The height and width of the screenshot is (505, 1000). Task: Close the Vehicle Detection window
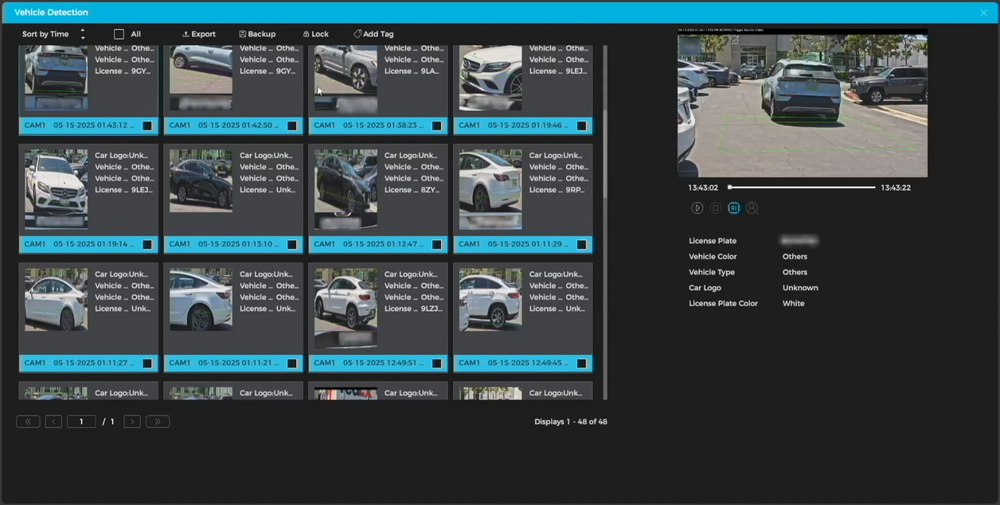click(983, 12)
